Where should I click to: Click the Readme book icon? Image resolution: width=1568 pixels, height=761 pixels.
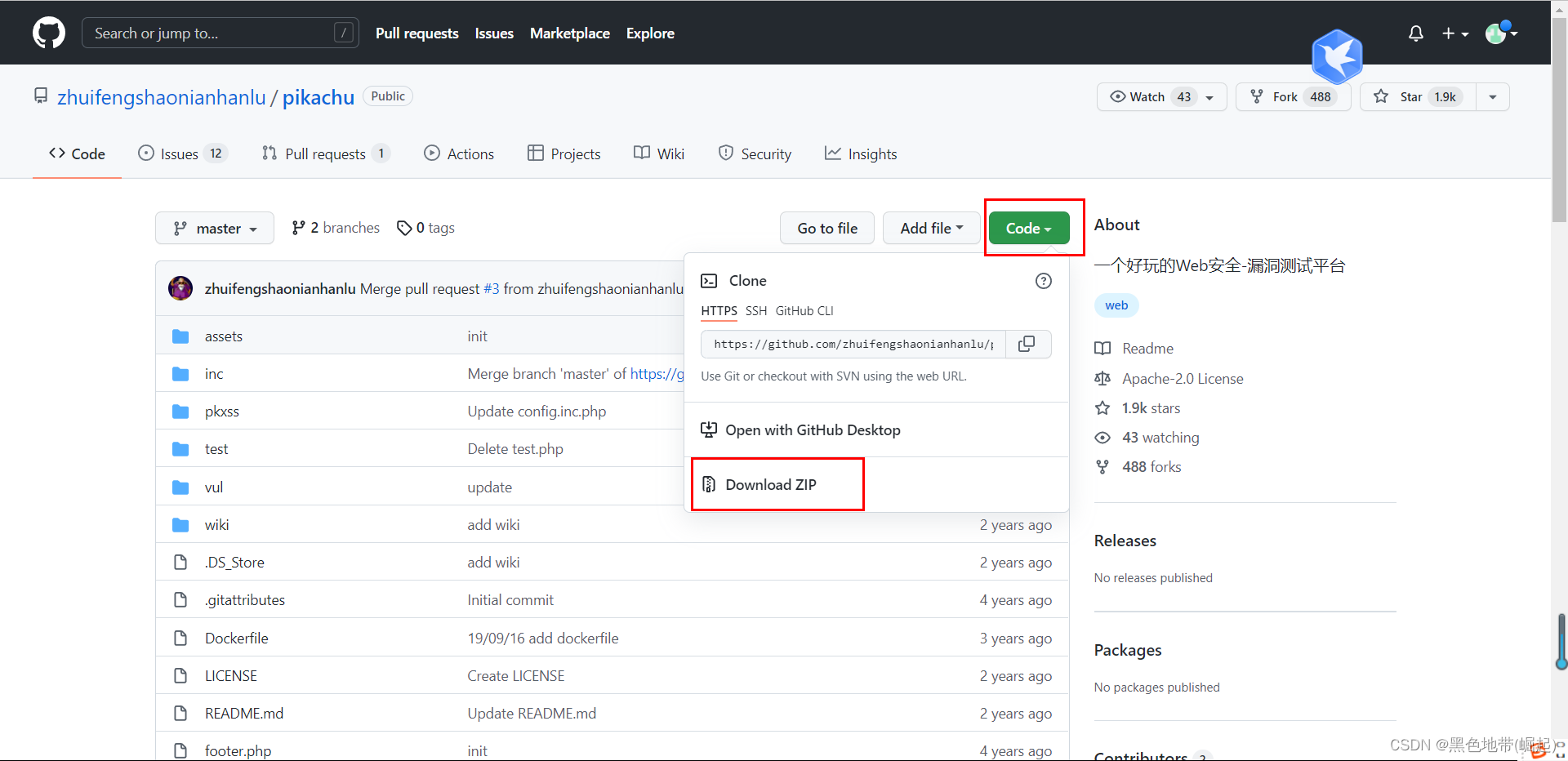[x=1102, y=349]
